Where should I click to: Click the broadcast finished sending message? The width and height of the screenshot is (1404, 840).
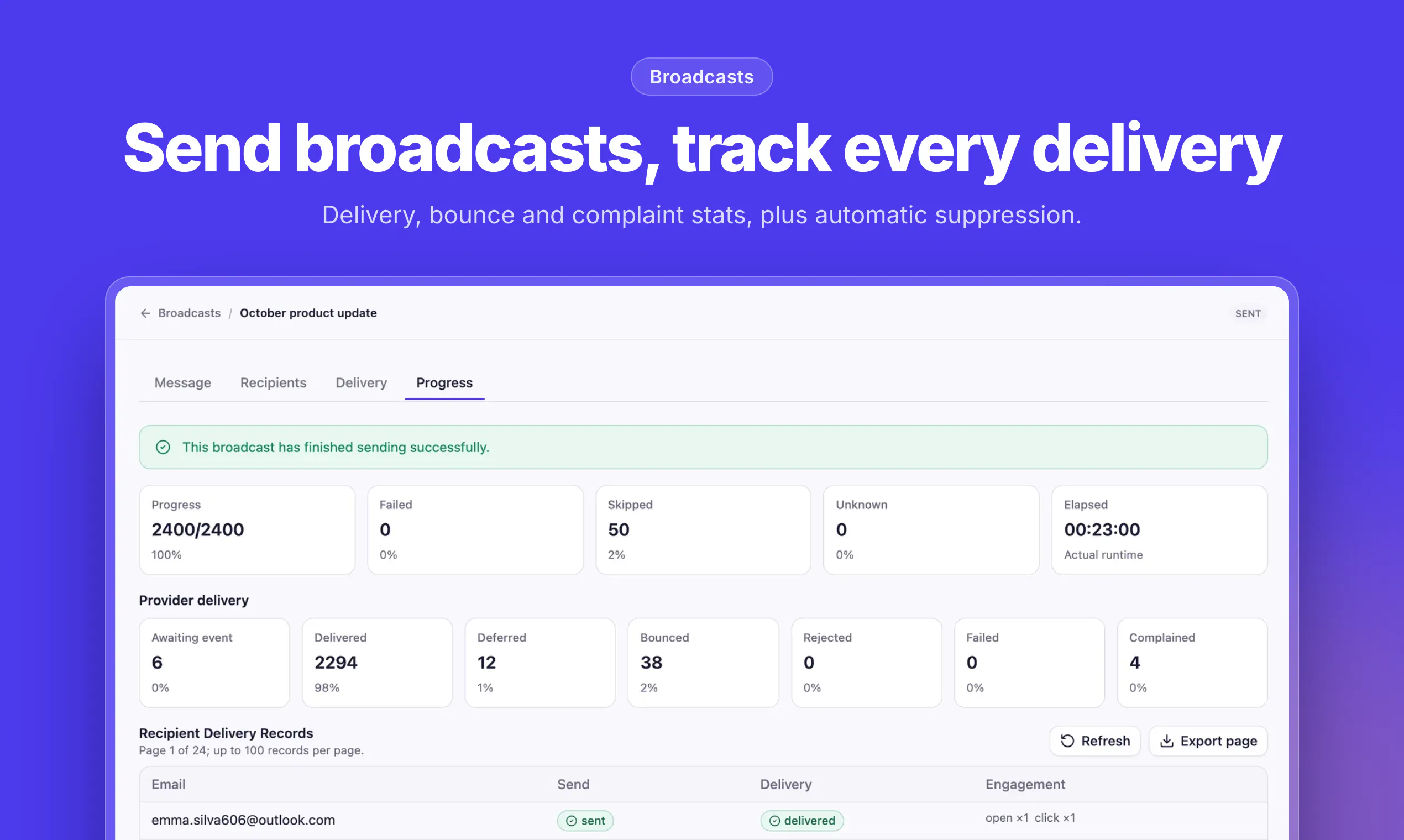[336, 447]
